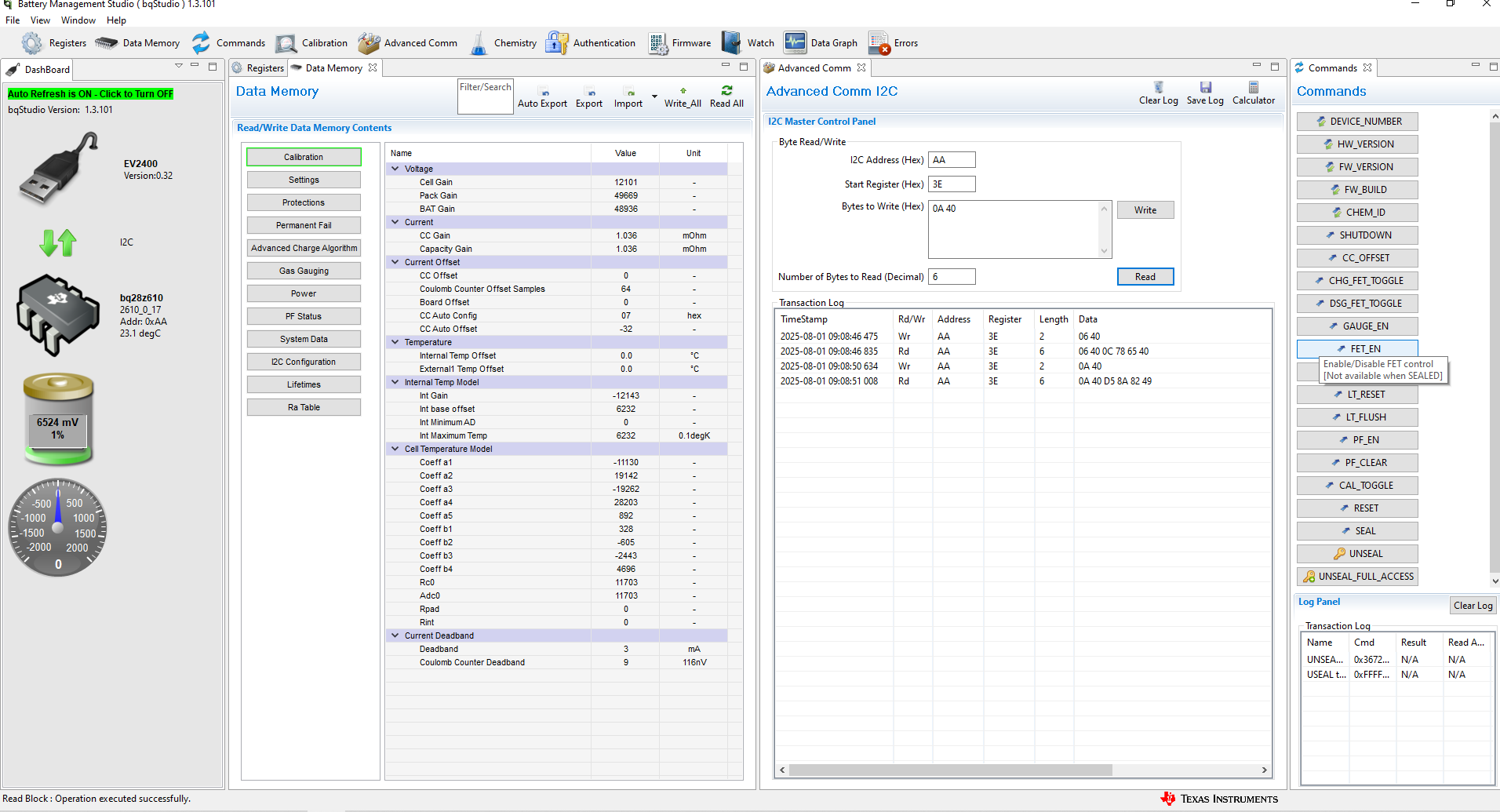Collapse the Current Deadband group
1500x812 pixels.
395,635
